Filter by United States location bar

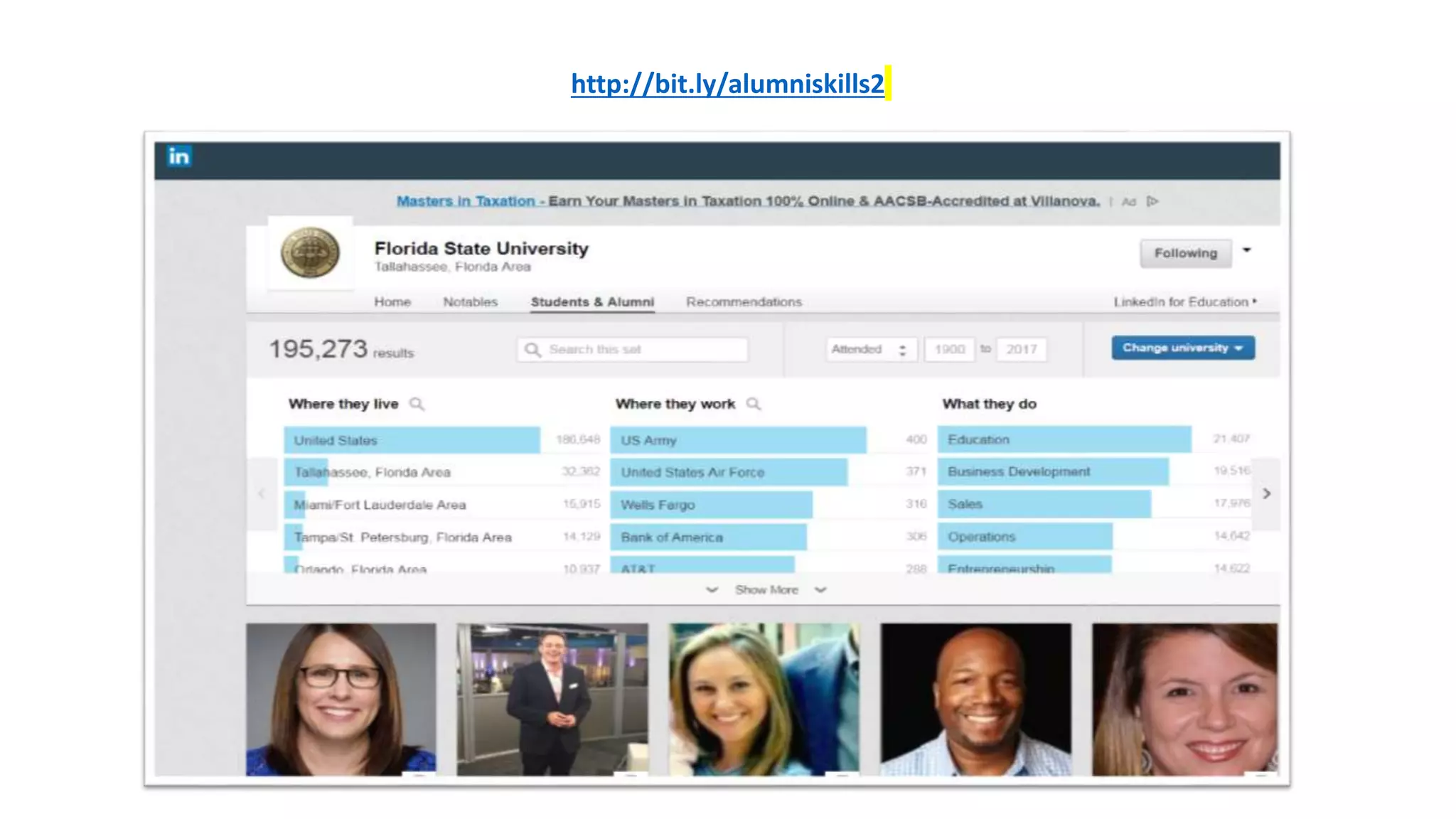point(412,440)
